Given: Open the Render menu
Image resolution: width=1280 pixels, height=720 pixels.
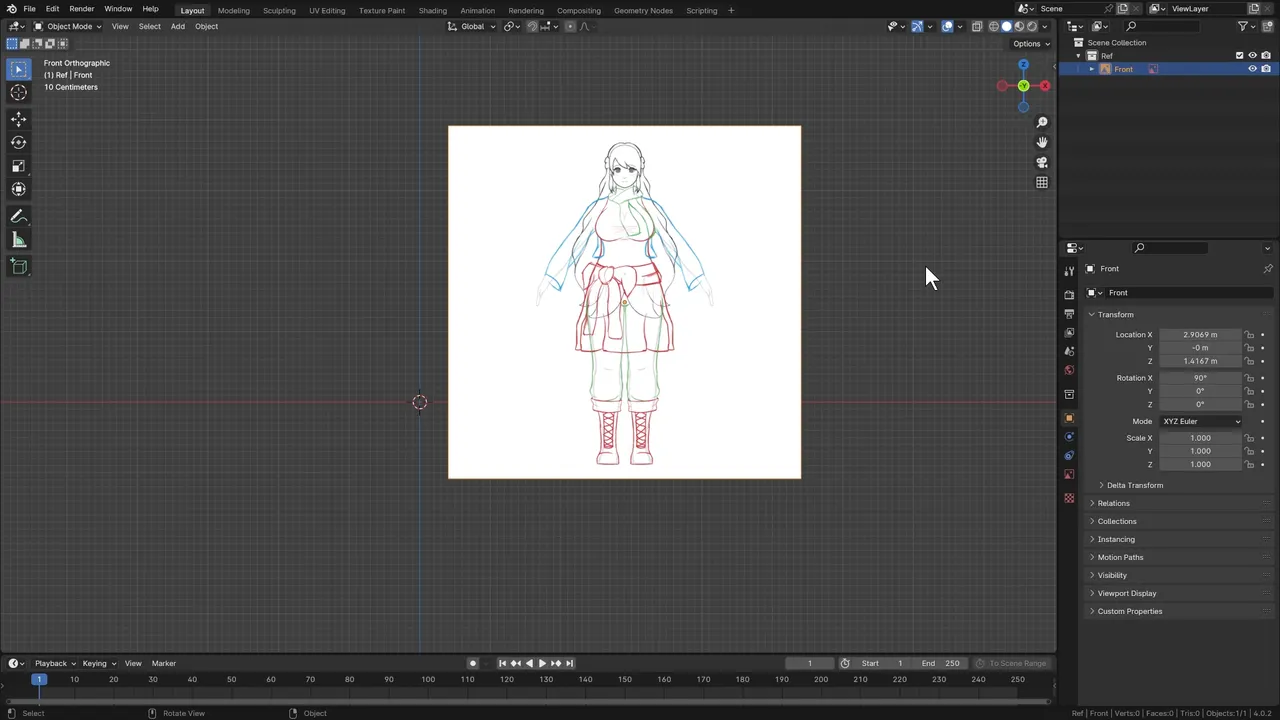Looking at the screenshot, I should (x=81, y=9).
